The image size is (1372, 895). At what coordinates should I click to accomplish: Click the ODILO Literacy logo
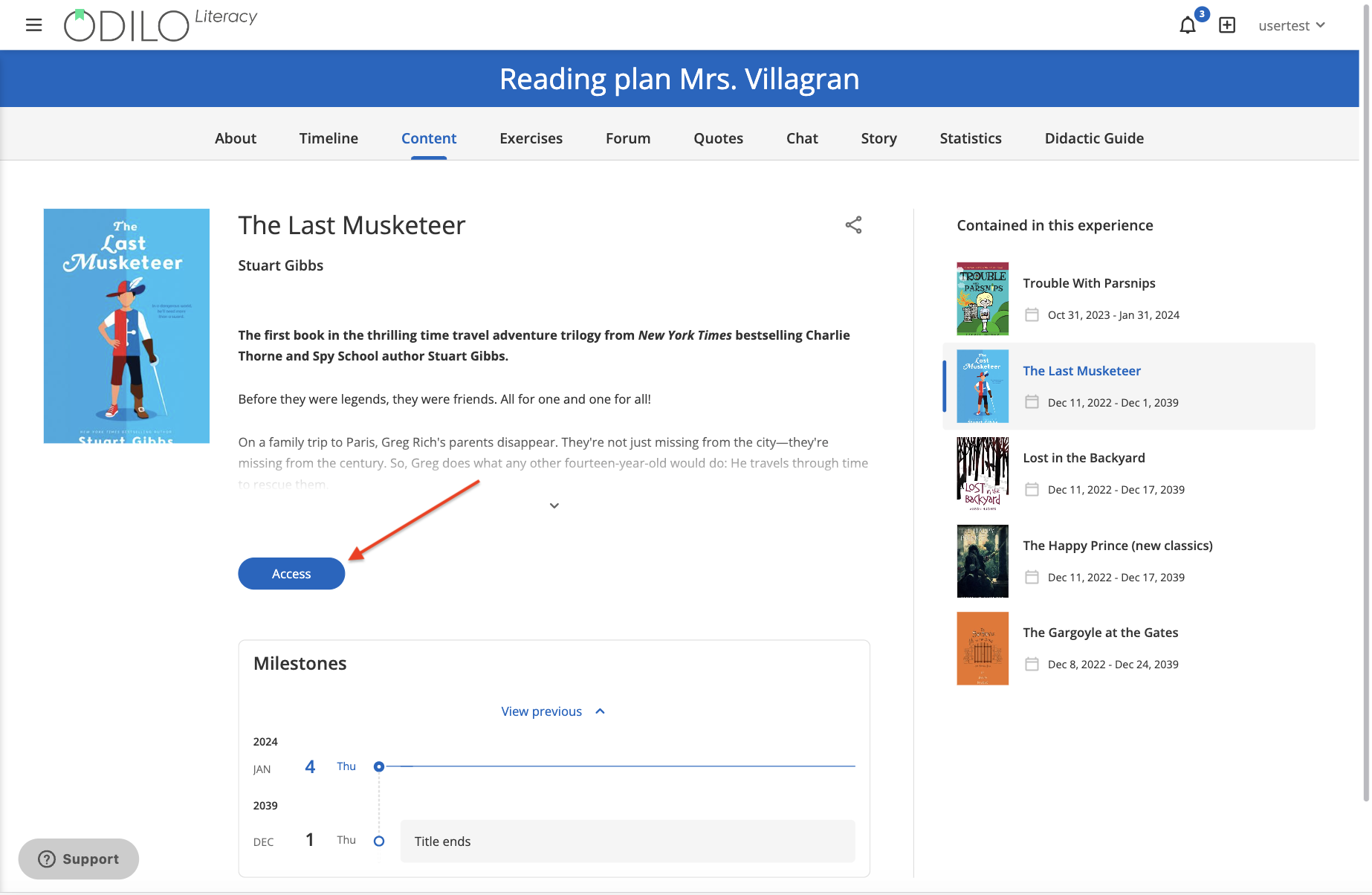161,25
